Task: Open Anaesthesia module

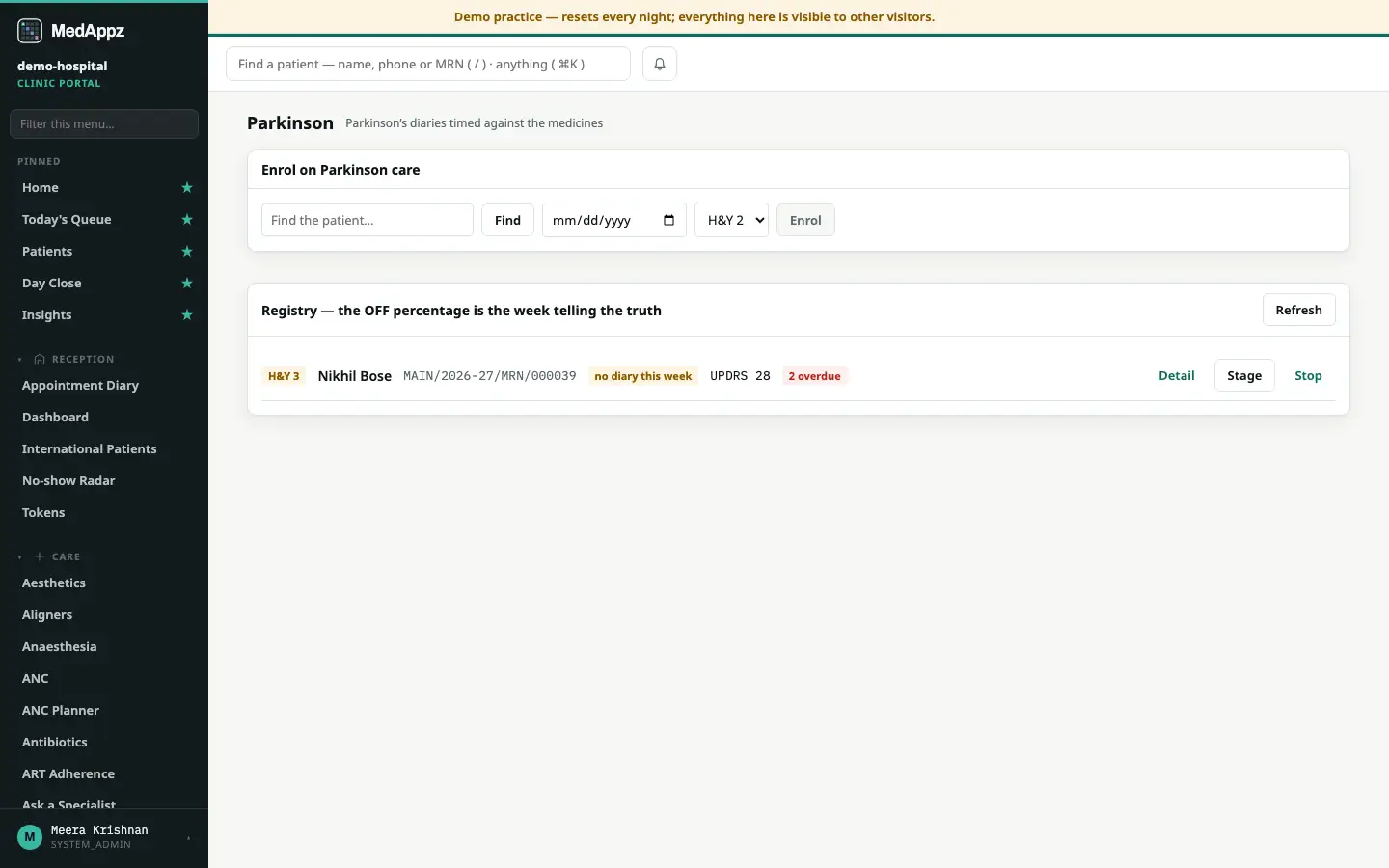Action: pyautogui.click(x=60, y=647)
